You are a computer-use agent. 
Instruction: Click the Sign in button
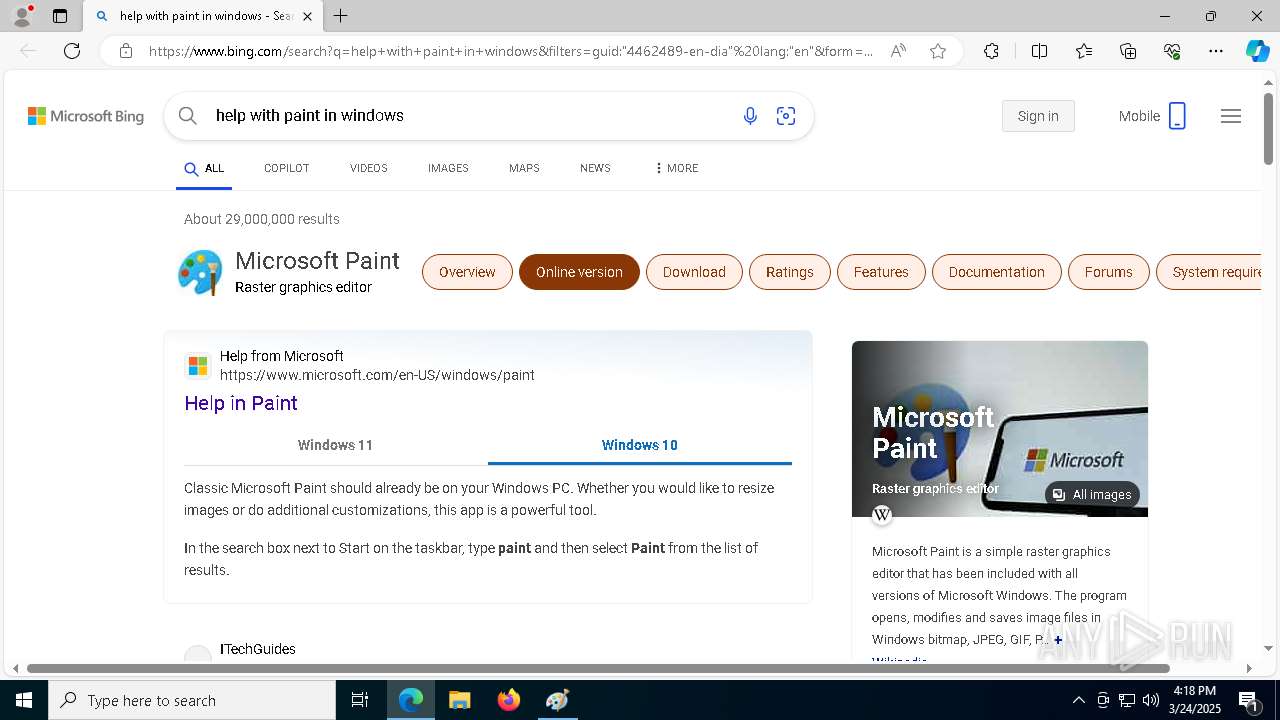[1038, 116]
